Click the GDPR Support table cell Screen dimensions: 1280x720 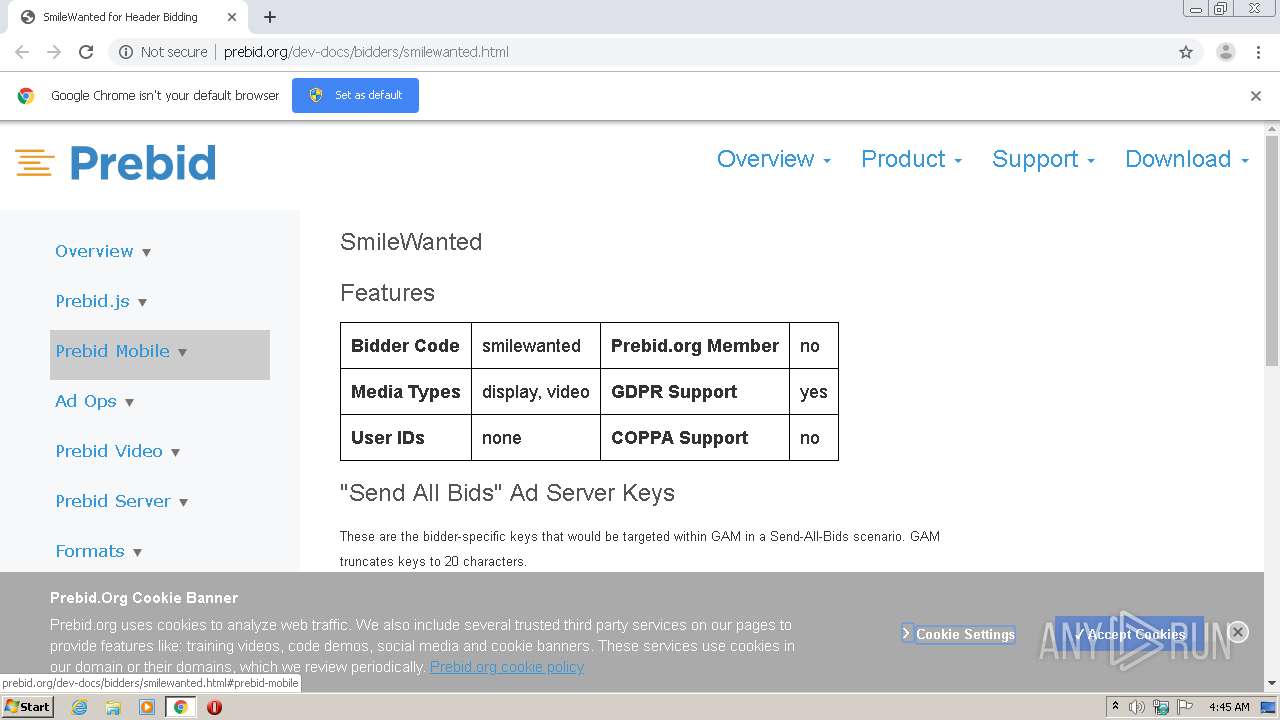(x=695, y=392)
